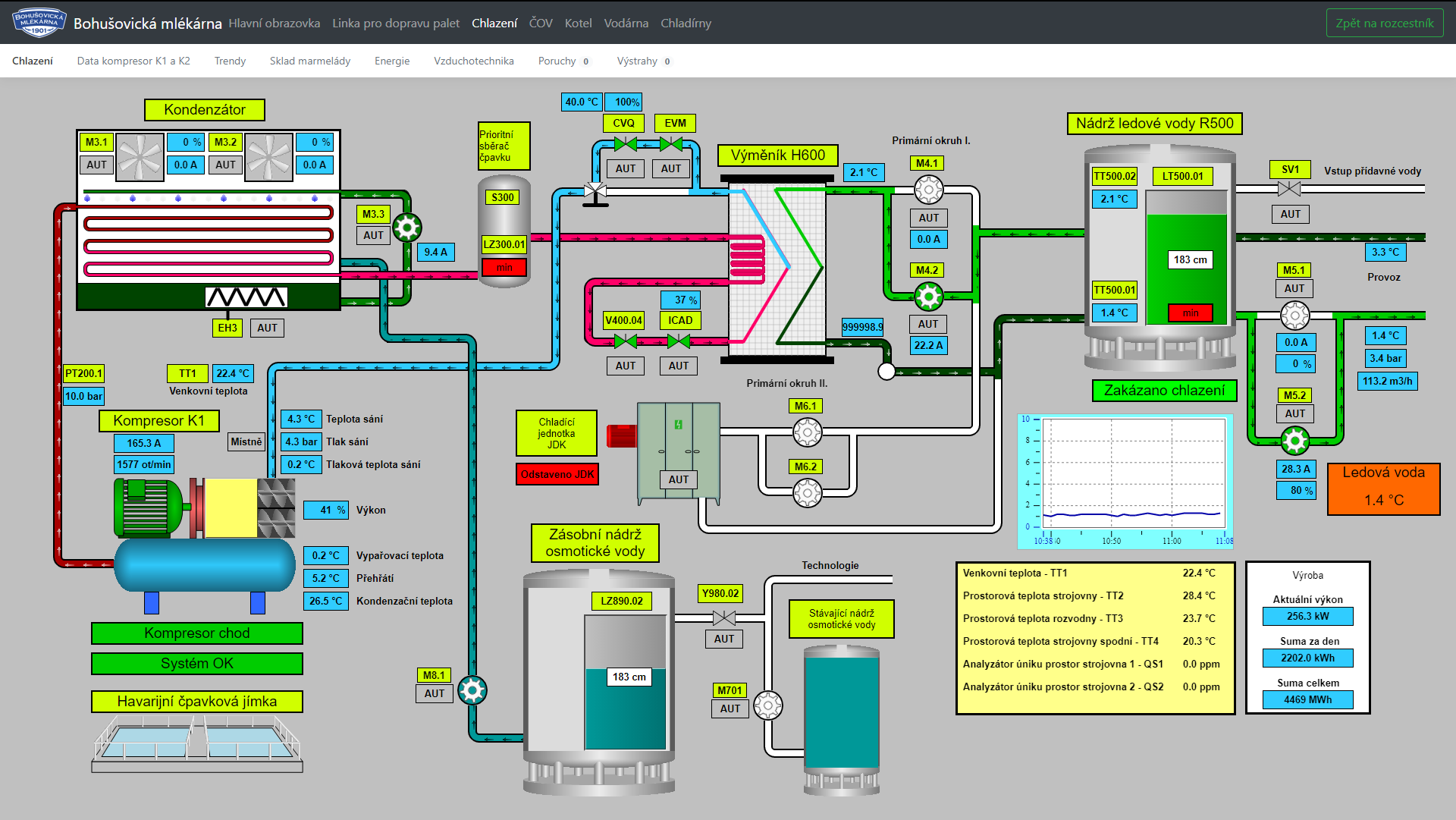This screenshot has width=1456, height=820.
Task: Click the M3.3 green pump icon
Action: click(407, 226)
